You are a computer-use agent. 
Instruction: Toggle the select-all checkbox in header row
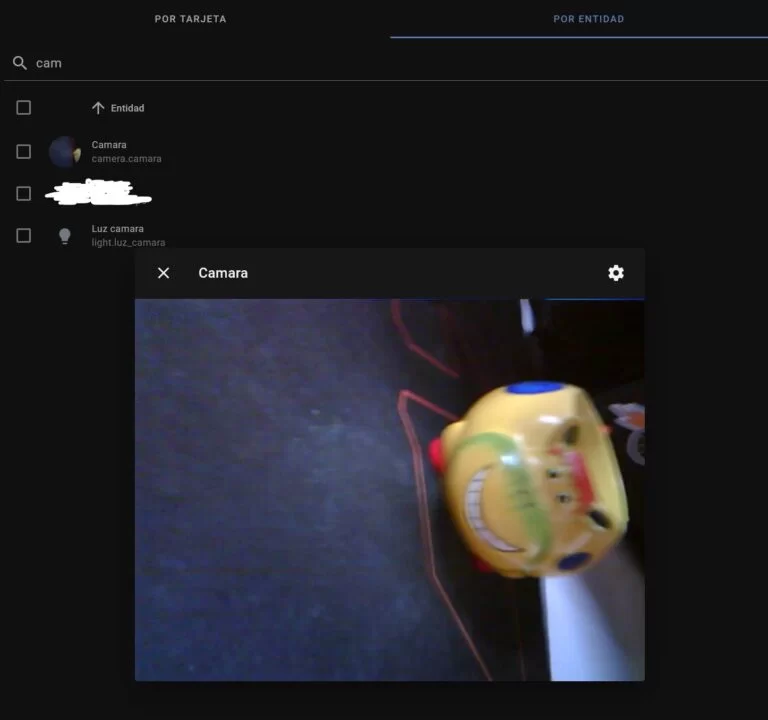(x=24, y=108)
